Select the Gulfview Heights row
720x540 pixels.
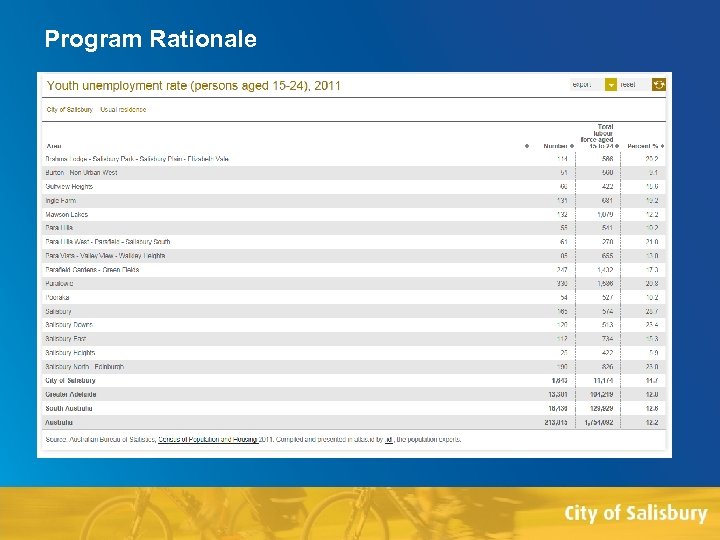354,187
